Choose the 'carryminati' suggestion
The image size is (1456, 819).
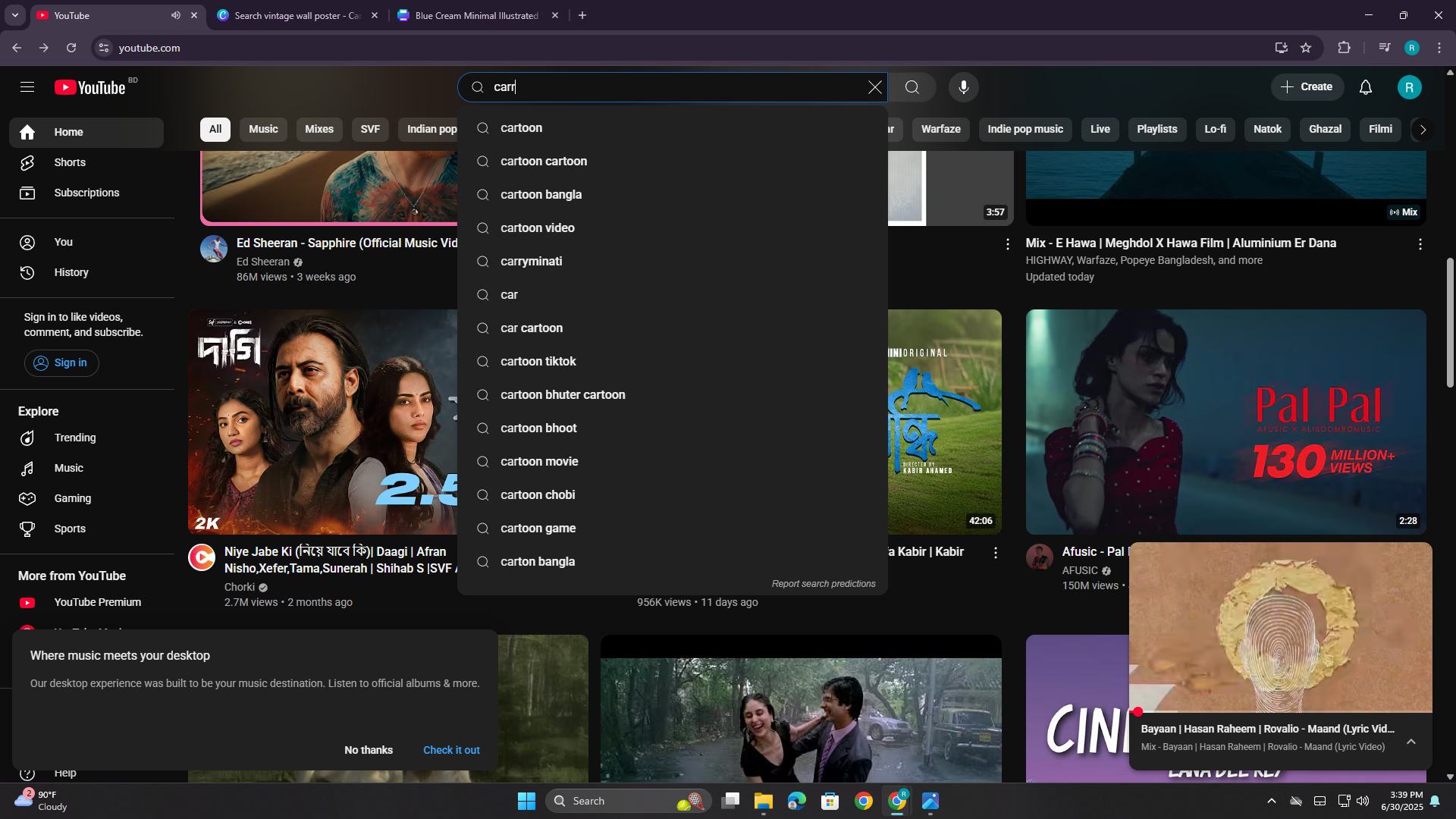pyautogui.click(x=673, y=261)
